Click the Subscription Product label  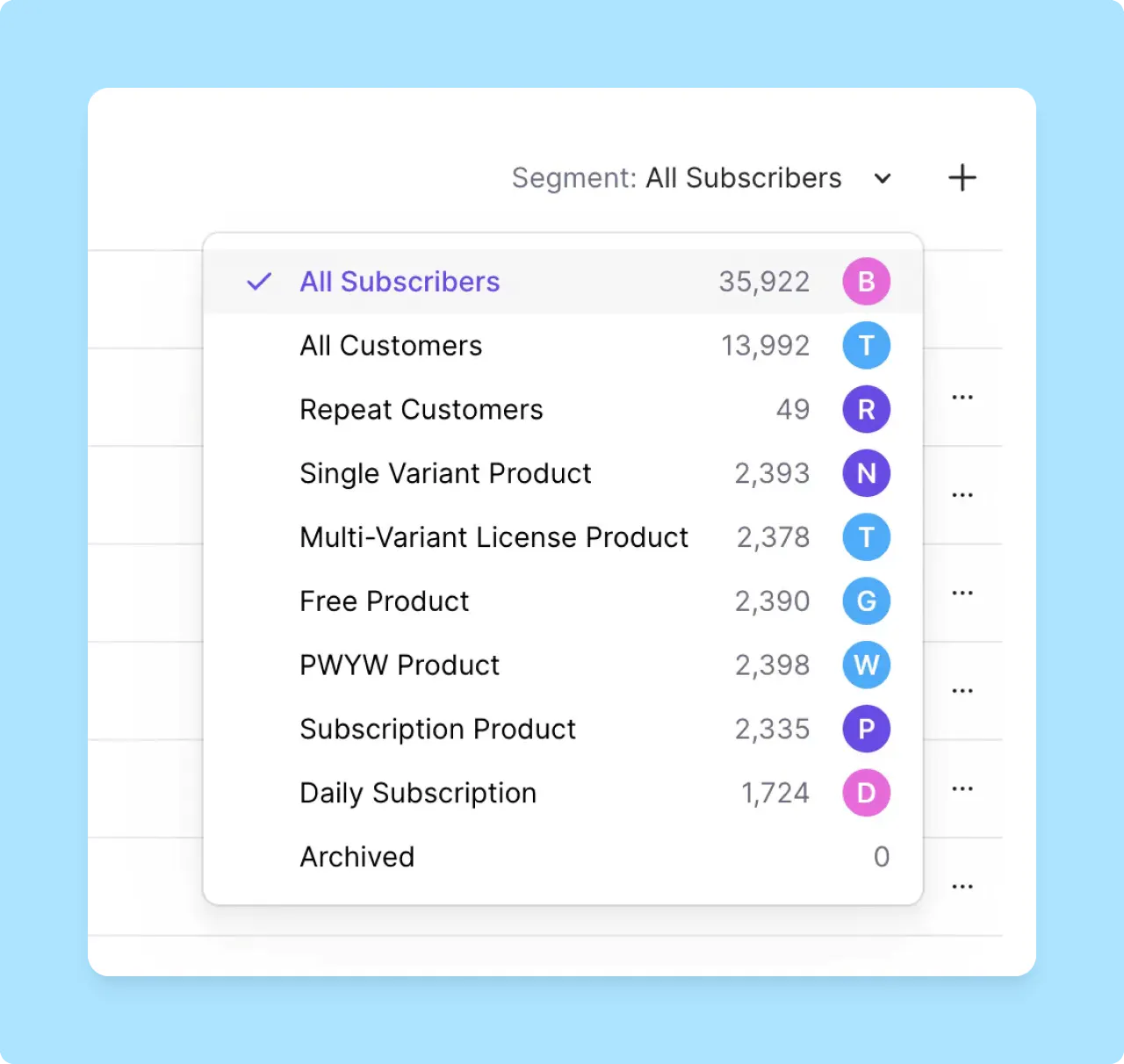[x=437, y=729]
